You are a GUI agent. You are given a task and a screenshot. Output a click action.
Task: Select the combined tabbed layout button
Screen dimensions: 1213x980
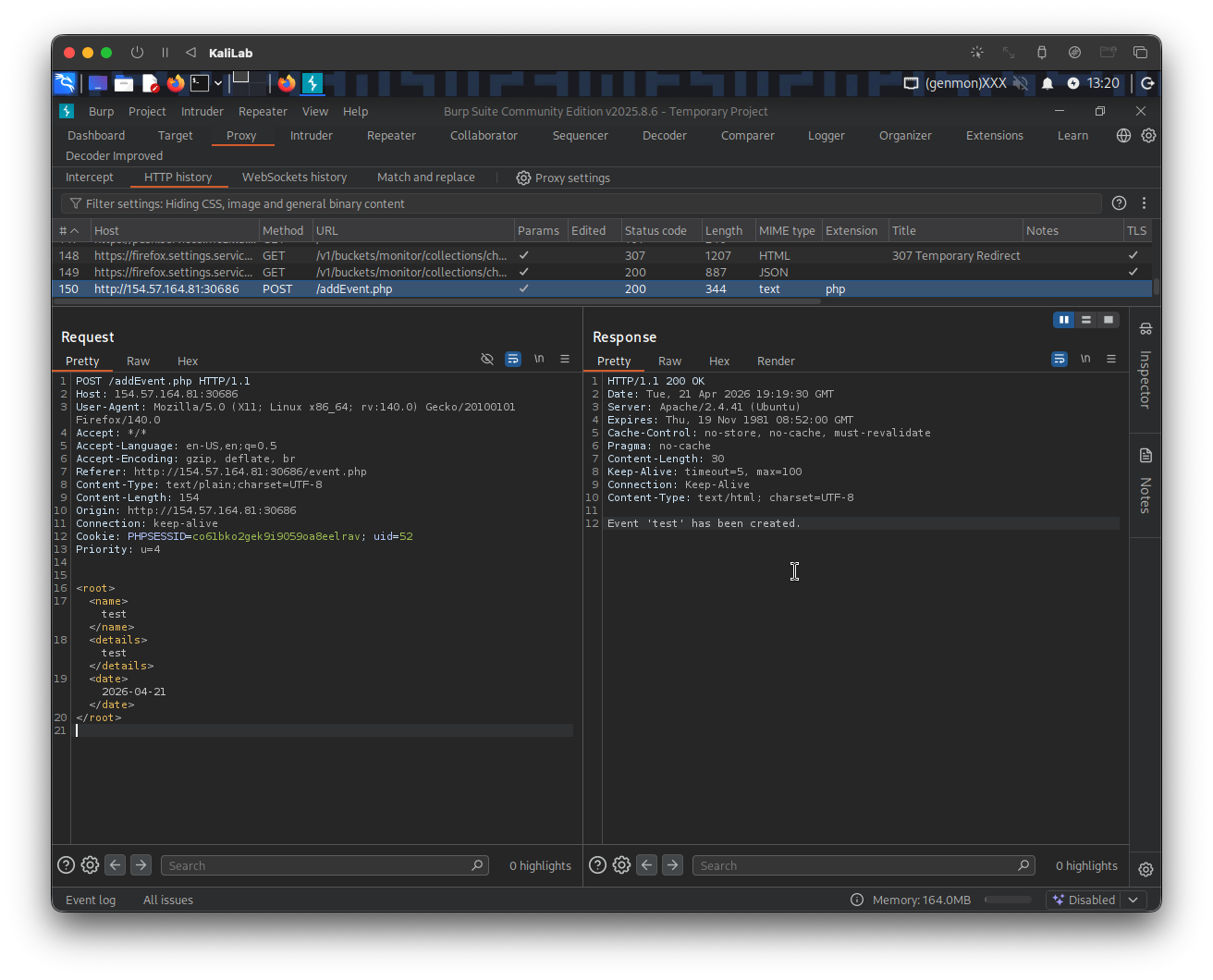tap(1109, 320)
